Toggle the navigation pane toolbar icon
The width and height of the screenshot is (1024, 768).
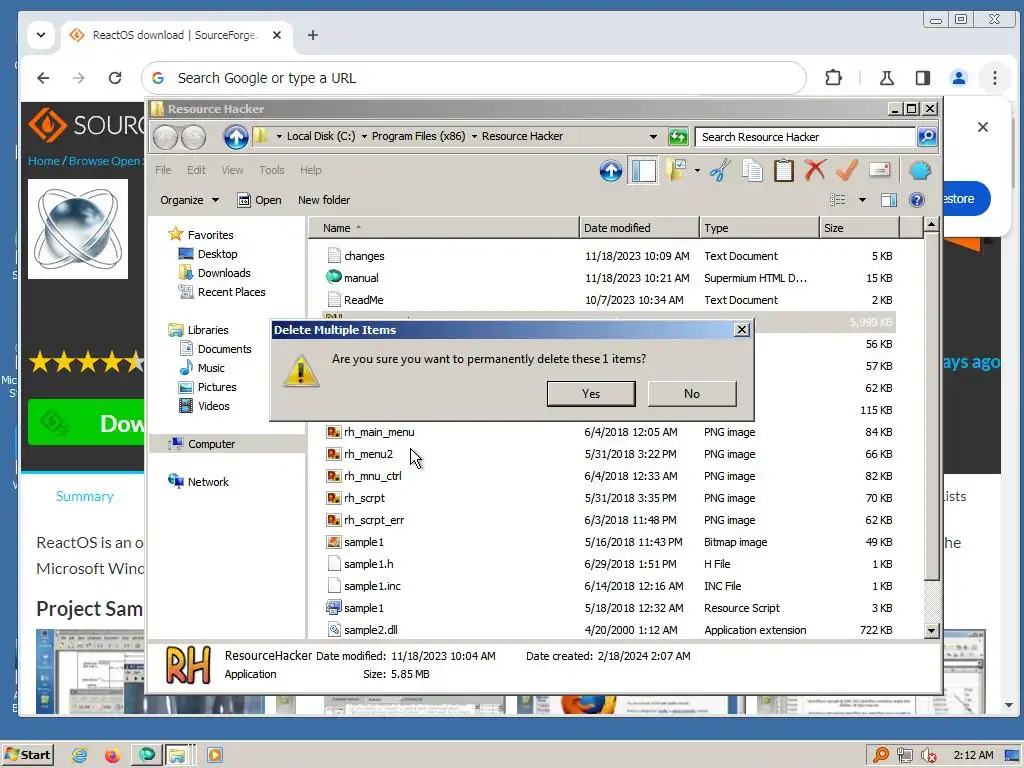point(643,171)
